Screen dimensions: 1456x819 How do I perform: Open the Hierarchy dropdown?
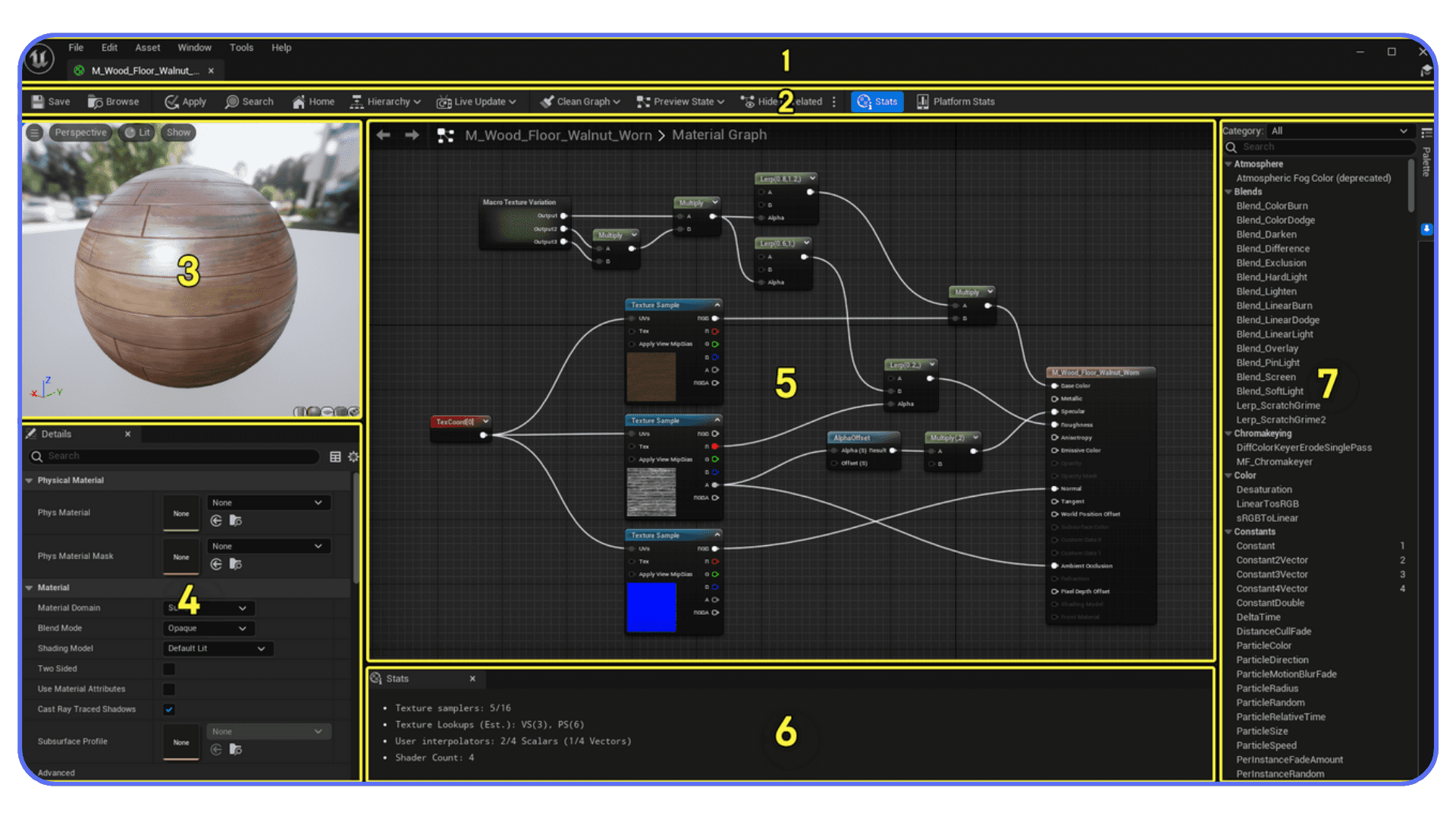(385, 102)
